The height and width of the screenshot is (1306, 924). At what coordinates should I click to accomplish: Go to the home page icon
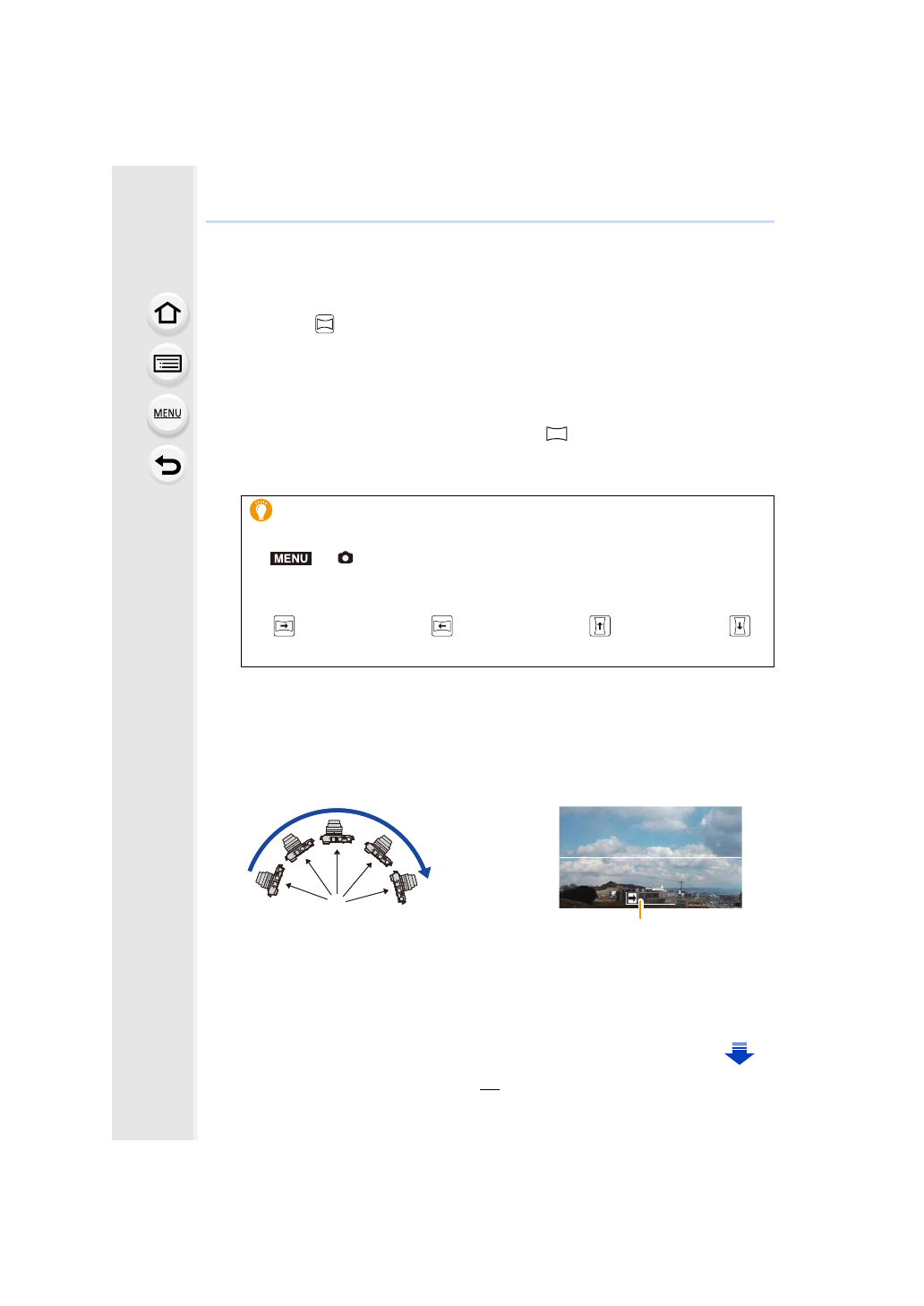click(x=167, y=314)
